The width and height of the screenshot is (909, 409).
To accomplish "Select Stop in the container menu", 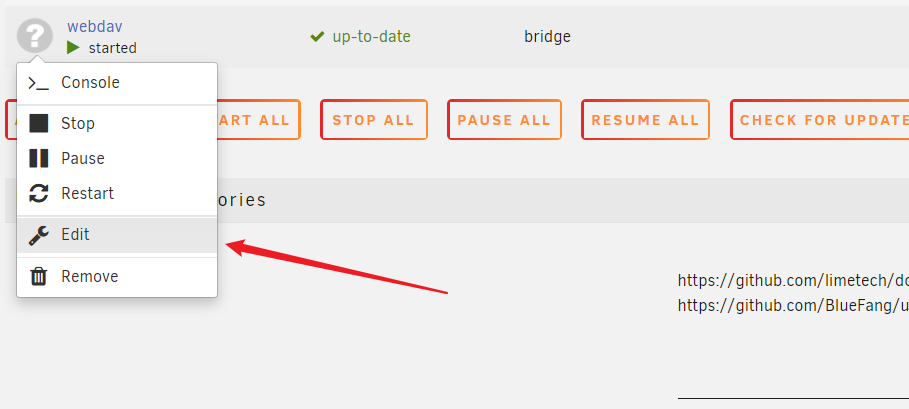I will tap(78, 124).
